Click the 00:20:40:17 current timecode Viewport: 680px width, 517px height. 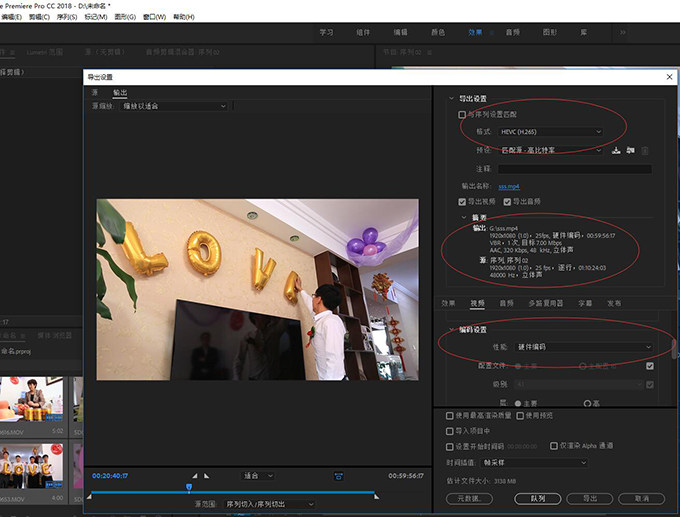pyautogui.click(x=110, y=476)
